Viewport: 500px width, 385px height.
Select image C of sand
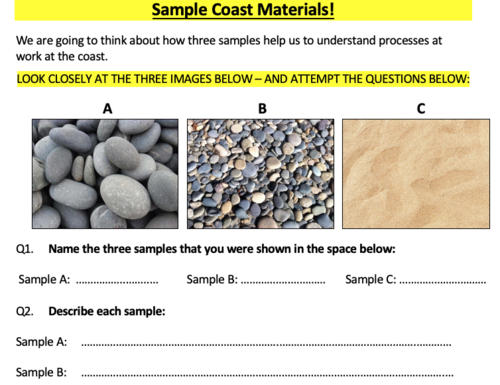(416, 174)
